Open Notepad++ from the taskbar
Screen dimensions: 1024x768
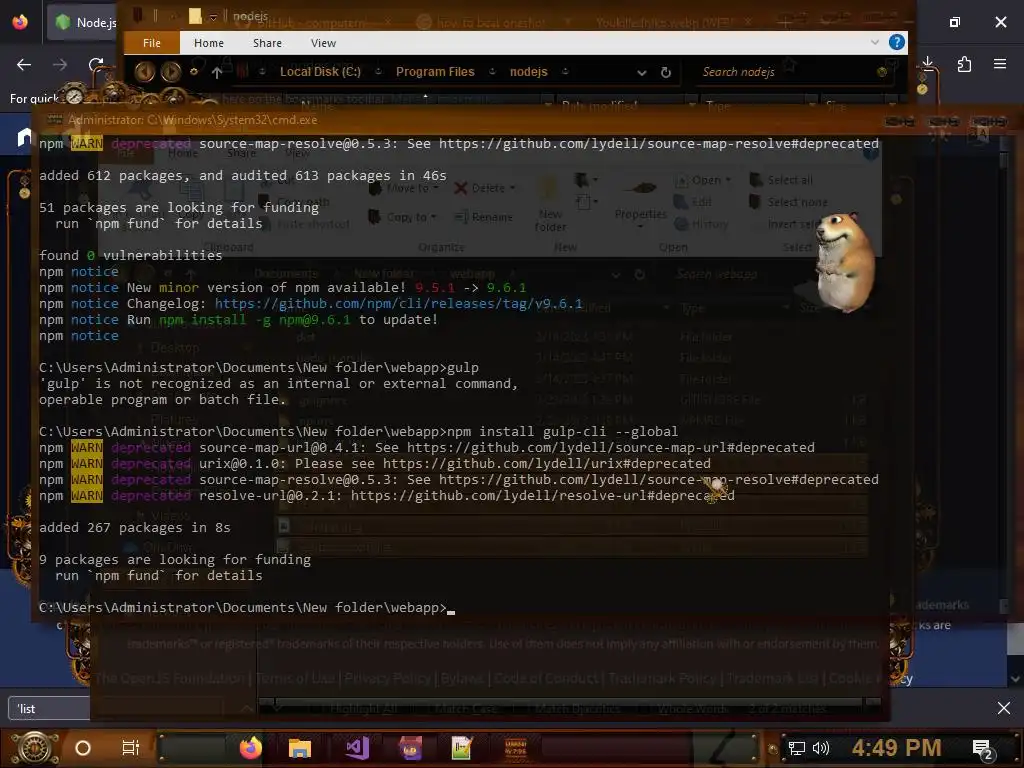click(x=462, y=748)
